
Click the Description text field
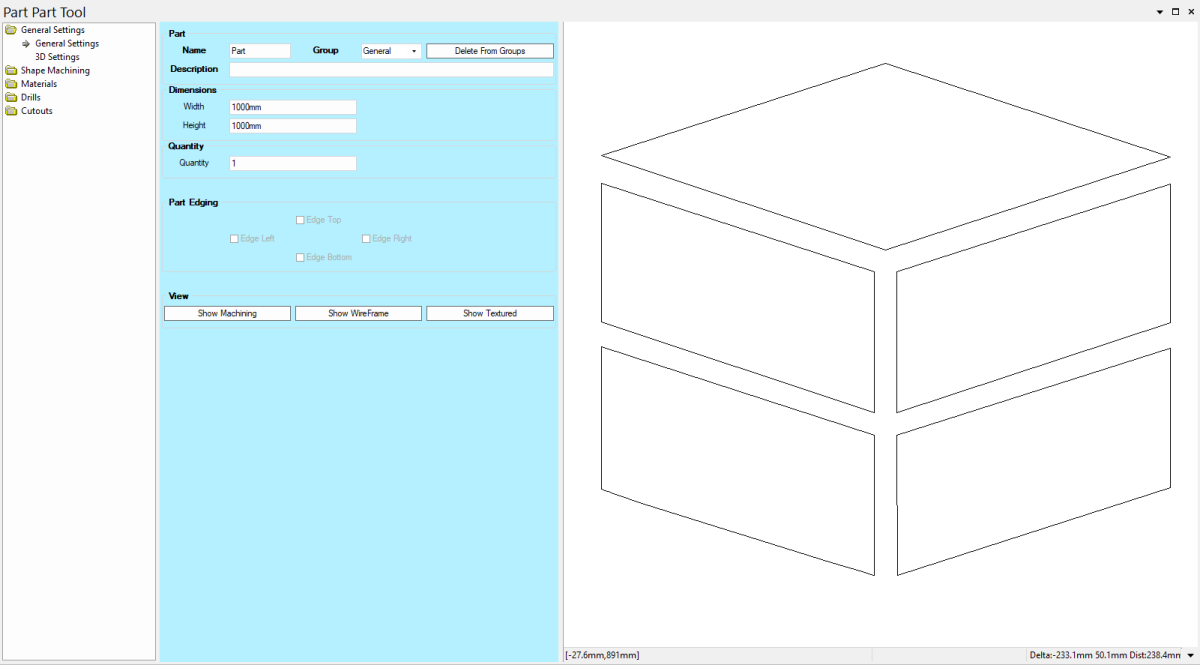tap(391, 70)
